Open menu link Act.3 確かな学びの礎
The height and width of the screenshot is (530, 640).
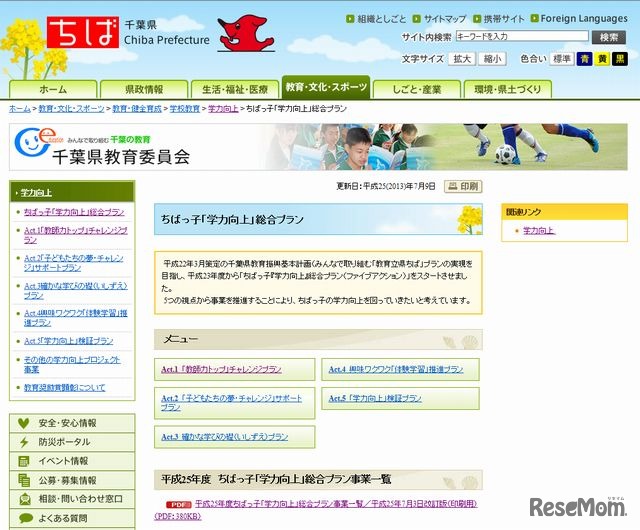coord(224,436)
